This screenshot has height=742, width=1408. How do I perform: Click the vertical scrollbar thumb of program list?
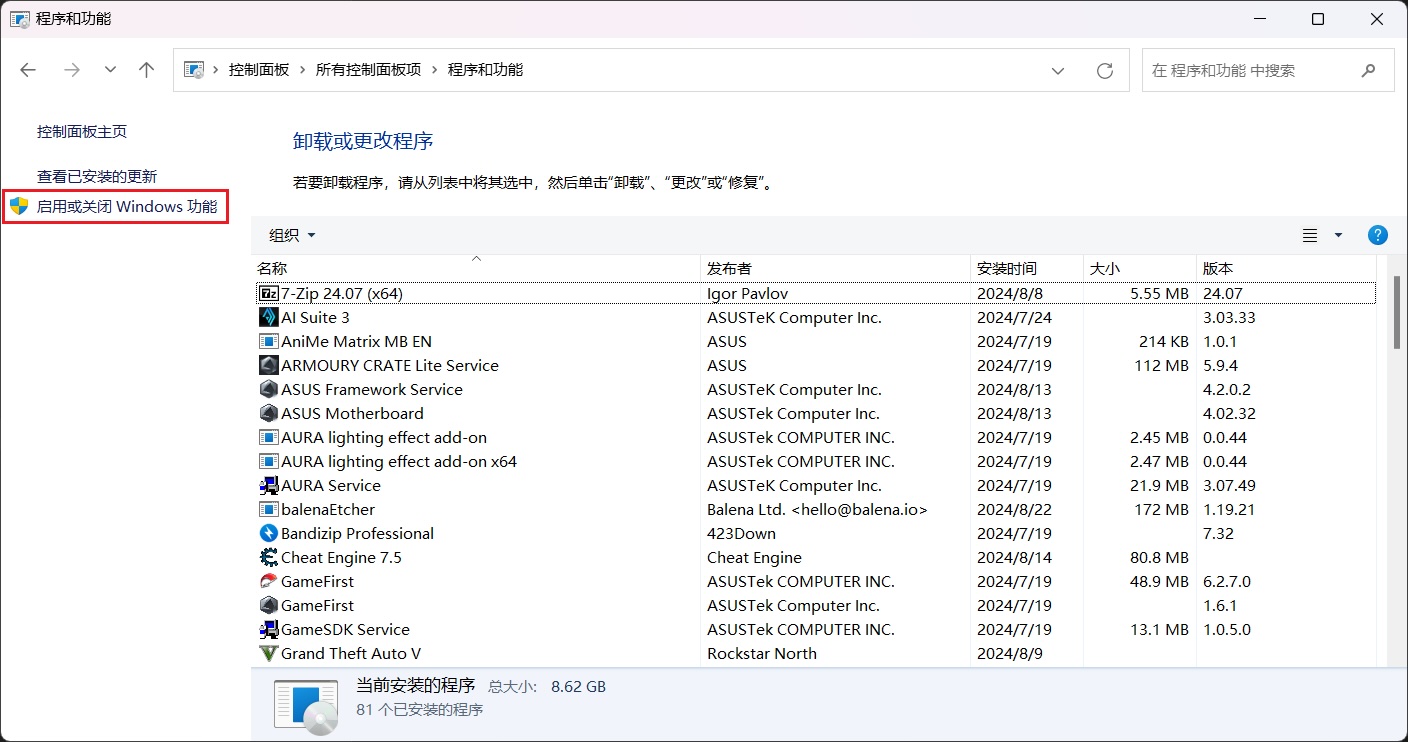[1397, 312]
